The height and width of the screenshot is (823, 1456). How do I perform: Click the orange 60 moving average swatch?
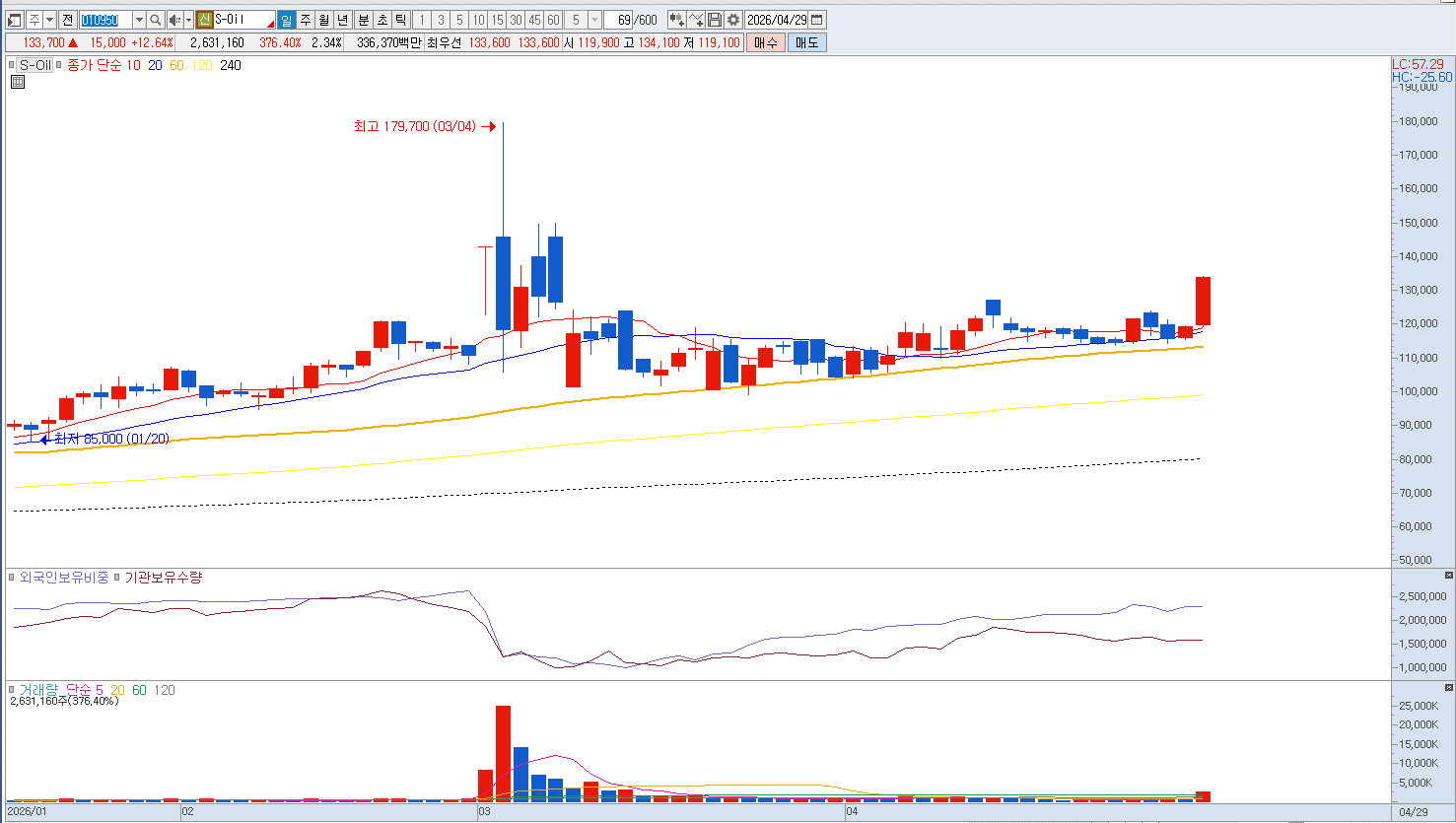[x=176, y=65]
